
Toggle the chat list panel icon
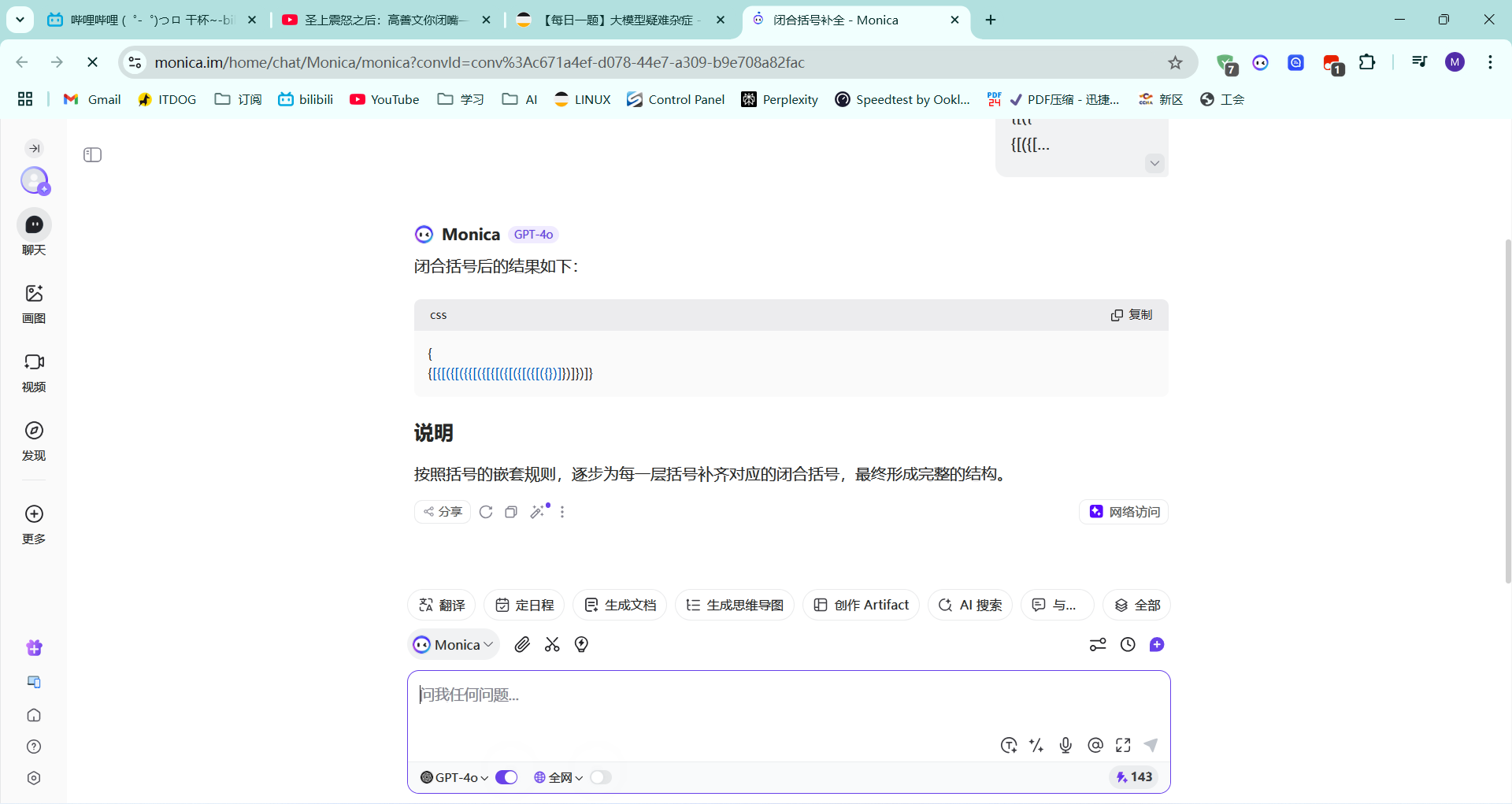93,155
